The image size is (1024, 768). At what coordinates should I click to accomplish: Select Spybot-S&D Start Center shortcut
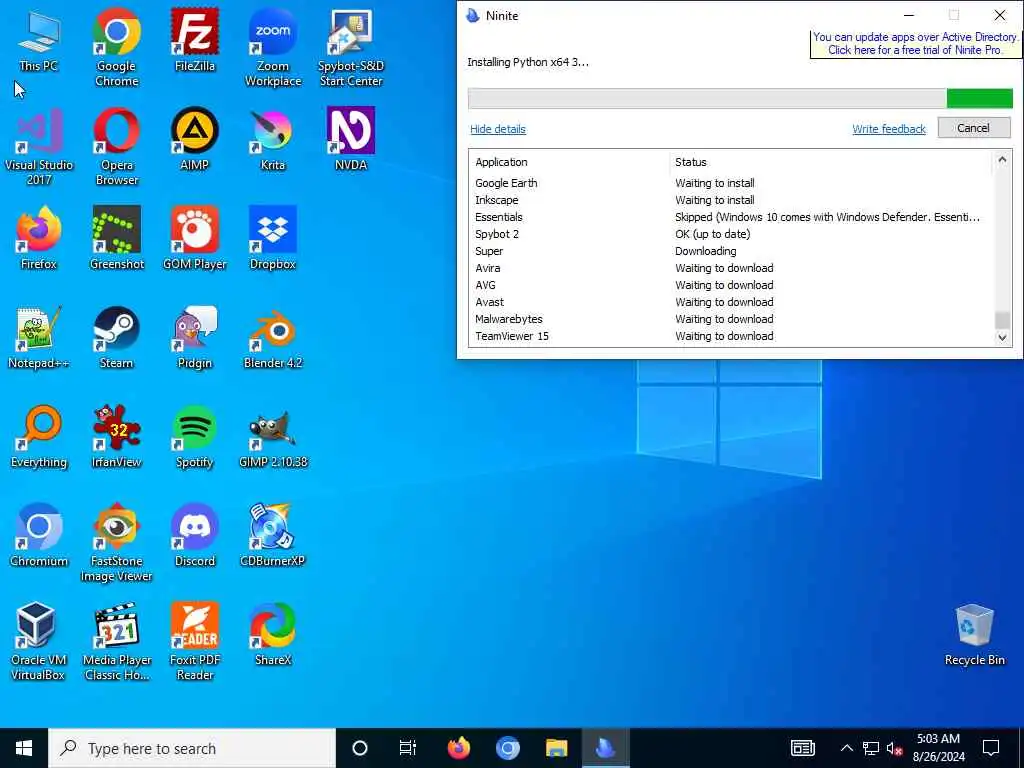(x=351, y=48)
